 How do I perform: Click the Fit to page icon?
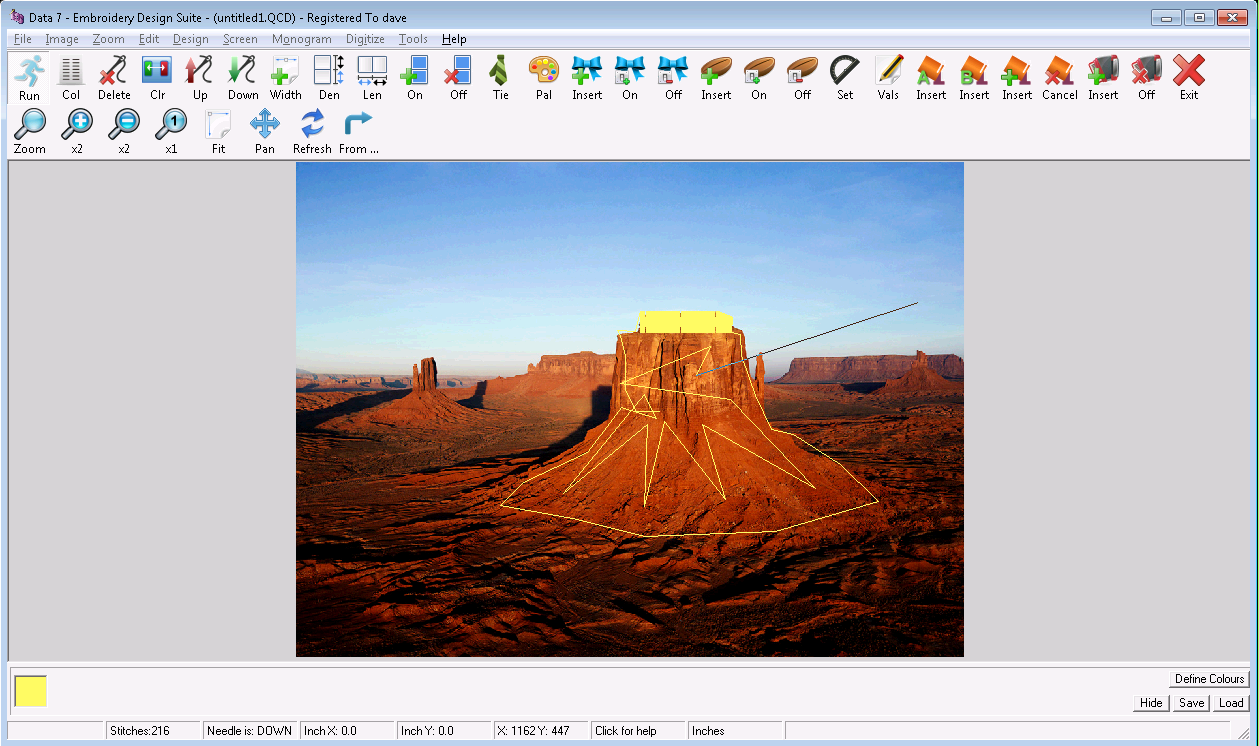click(218, 124)
